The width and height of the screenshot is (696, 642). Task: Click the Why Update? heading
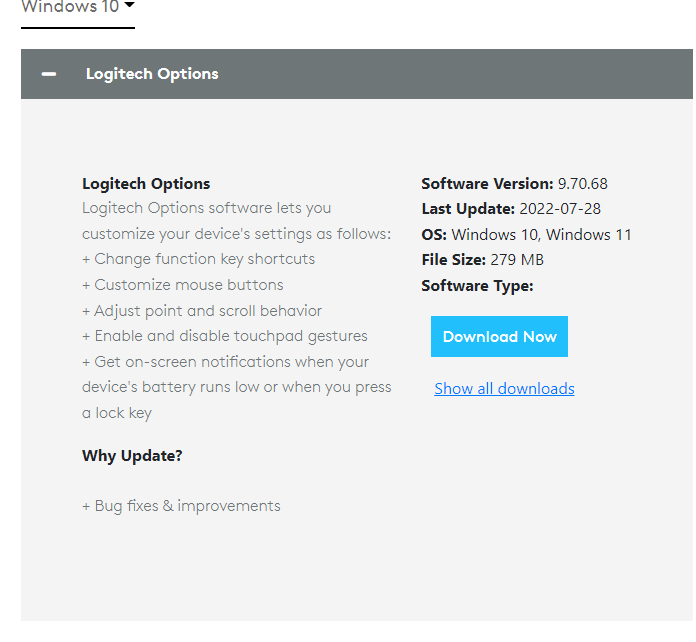pyautogui.click(x=132, y=456)
